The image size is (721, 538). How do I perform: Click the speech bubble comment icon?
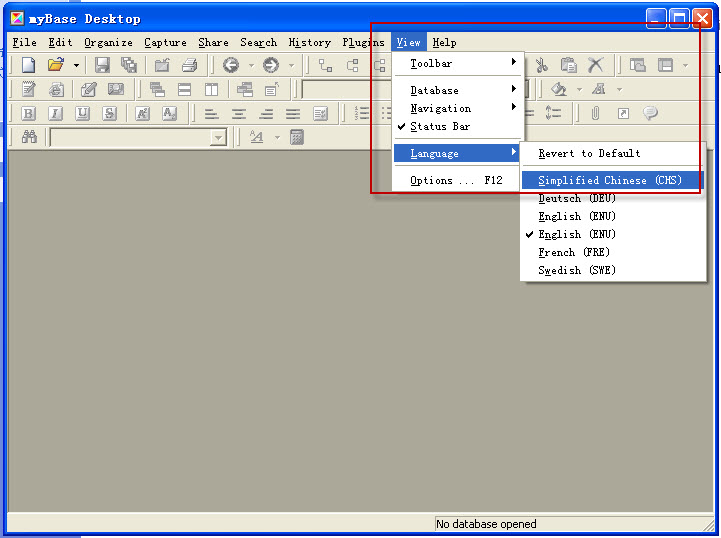pos(650,113)
